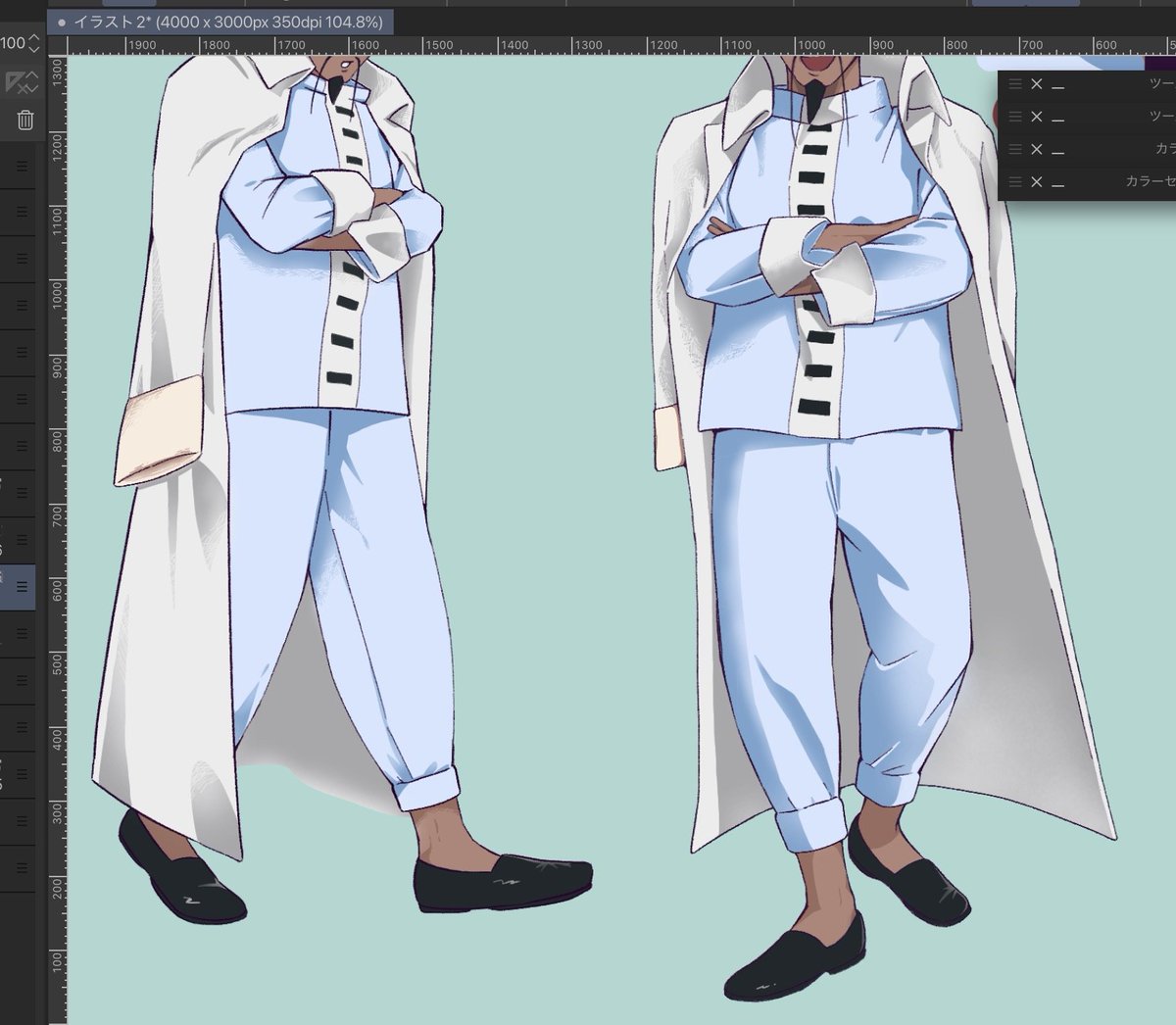Decrease the 100 value with the down arrow
This screenshot has width=1176, height=1025.
34,49
